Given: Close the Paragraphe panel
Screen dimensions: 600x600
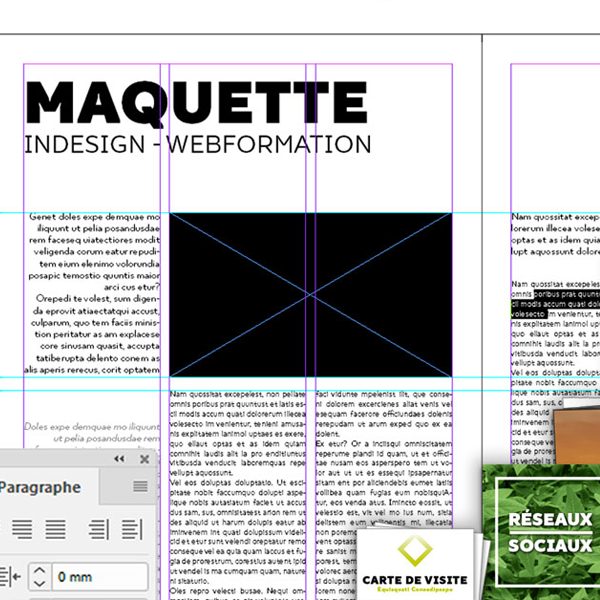Looking at the screenshot, I should point(145,459).
